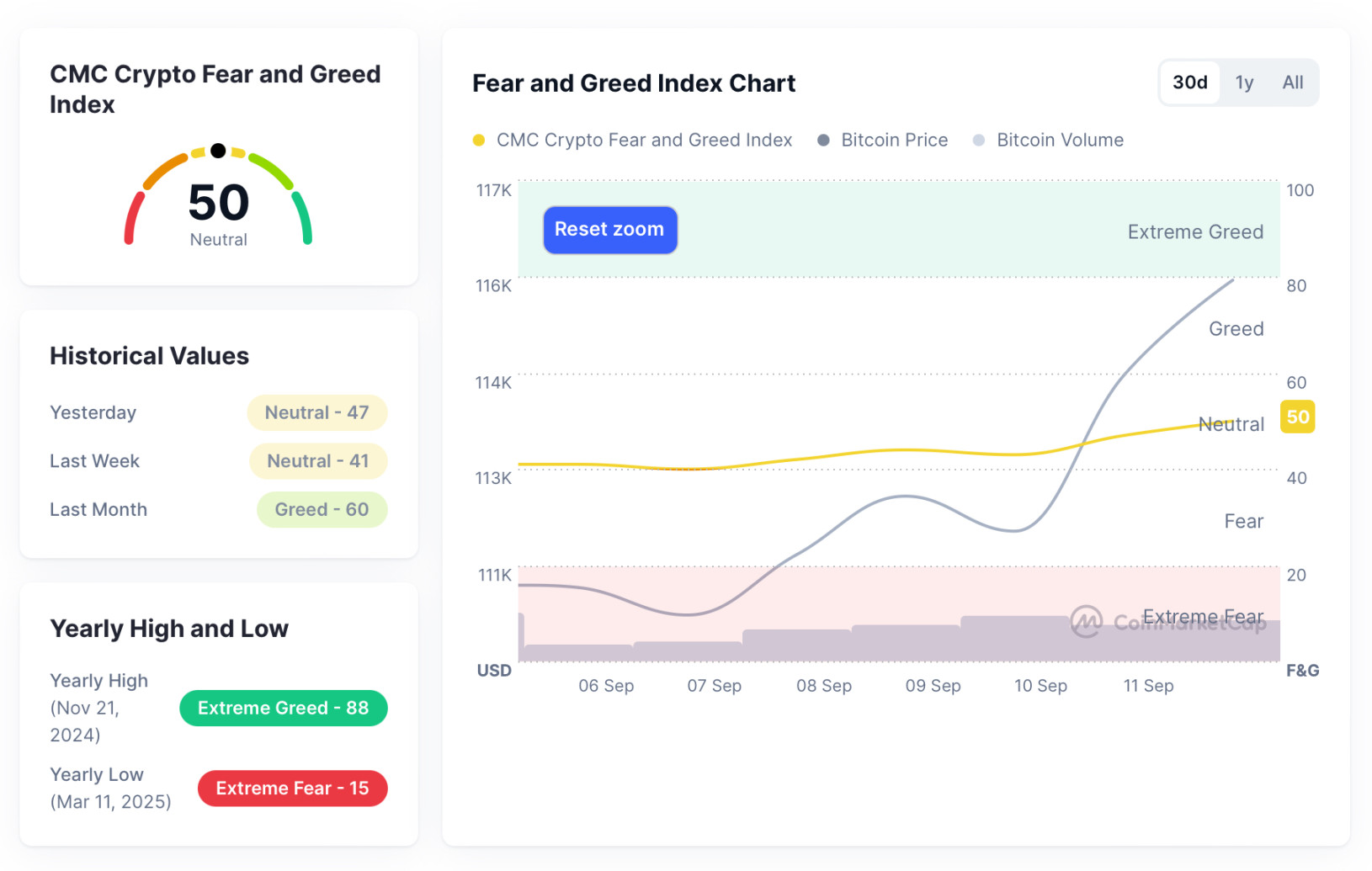The height and width of the screenshot is (871, 1372).
Task: Click the Extreme Greed - 88 yearly high badge
Action: pos(283,708)
